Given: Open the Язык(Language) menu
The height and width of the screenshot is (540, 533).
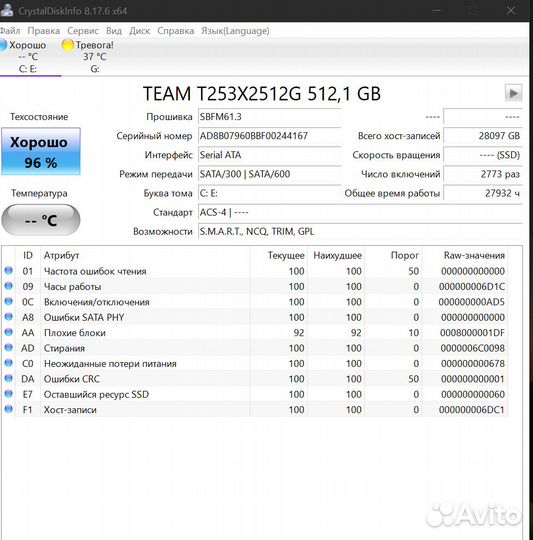Looking at the screenshot, I should 235,31.
